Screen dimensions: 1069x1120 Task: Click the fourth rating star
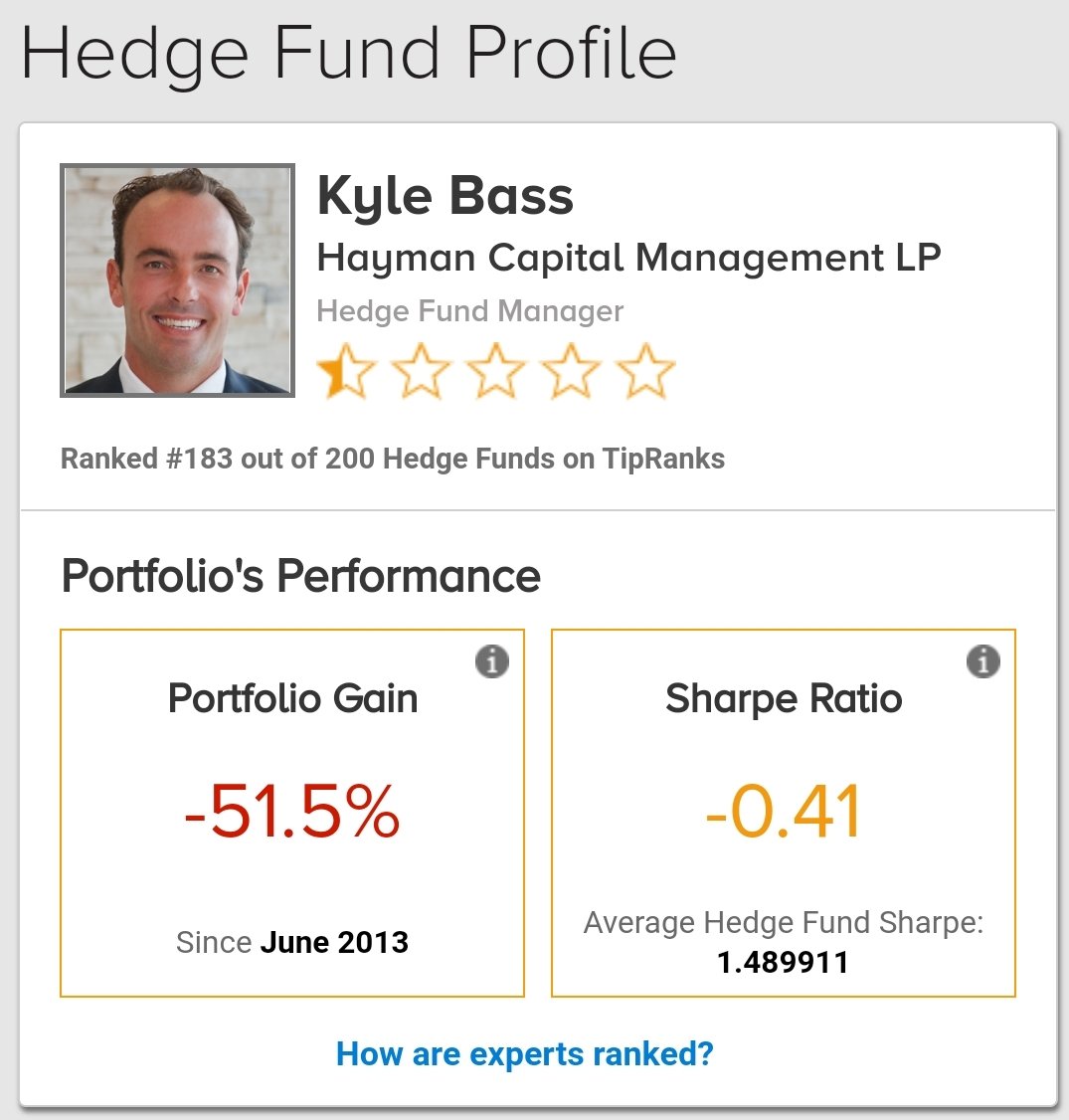tap(571, 371)
